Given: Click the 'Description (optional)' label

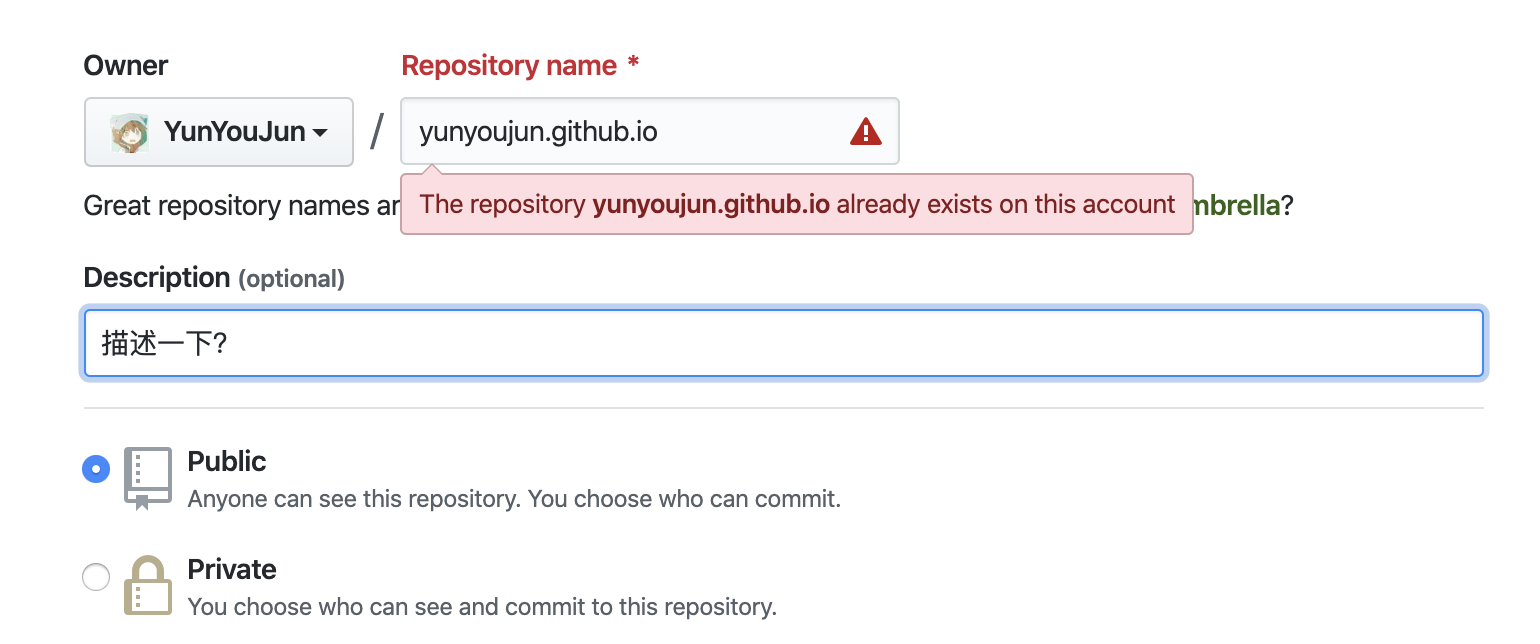Looking at the screenshot, I should (214, 278).
